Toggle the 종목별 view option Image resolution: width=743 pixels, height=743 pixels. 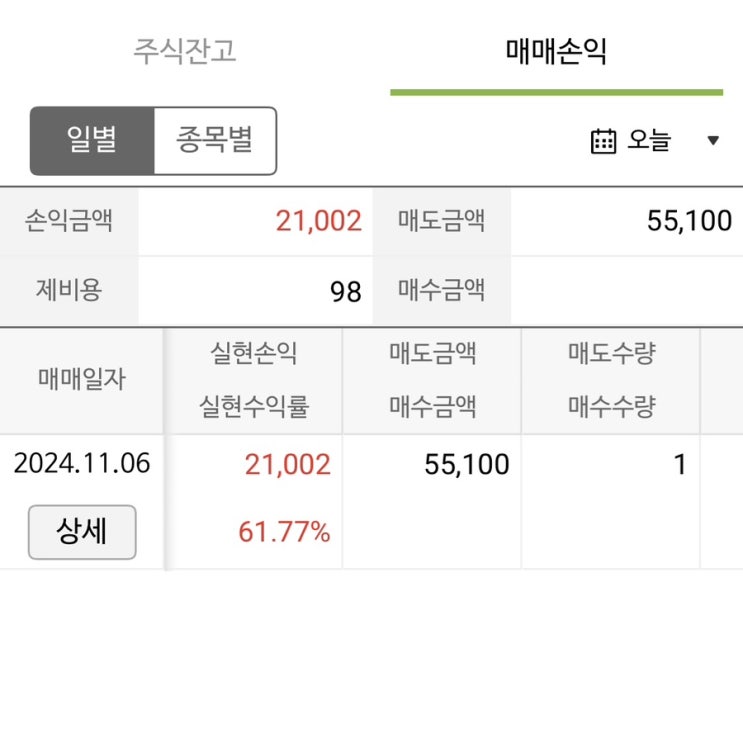(214, 140)
